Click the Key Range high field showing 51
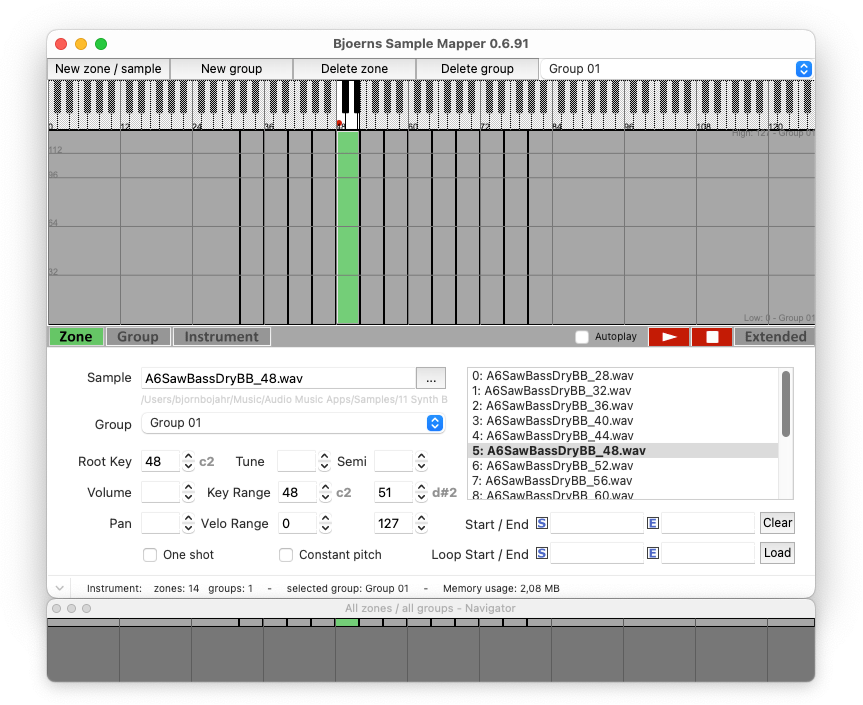 click(394, 493)
